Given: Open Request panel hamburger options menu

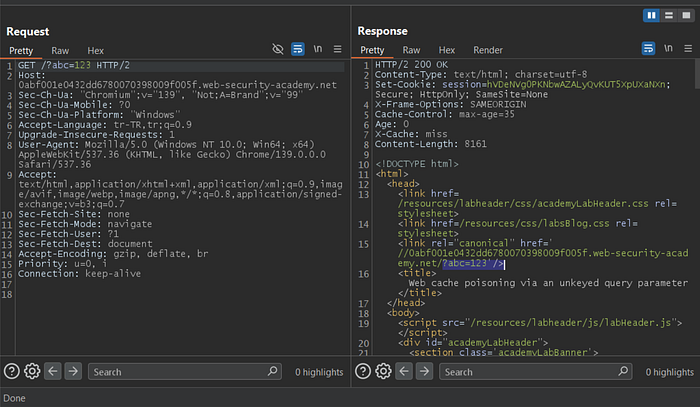Looking at the screenshot, I should point(338,49).
